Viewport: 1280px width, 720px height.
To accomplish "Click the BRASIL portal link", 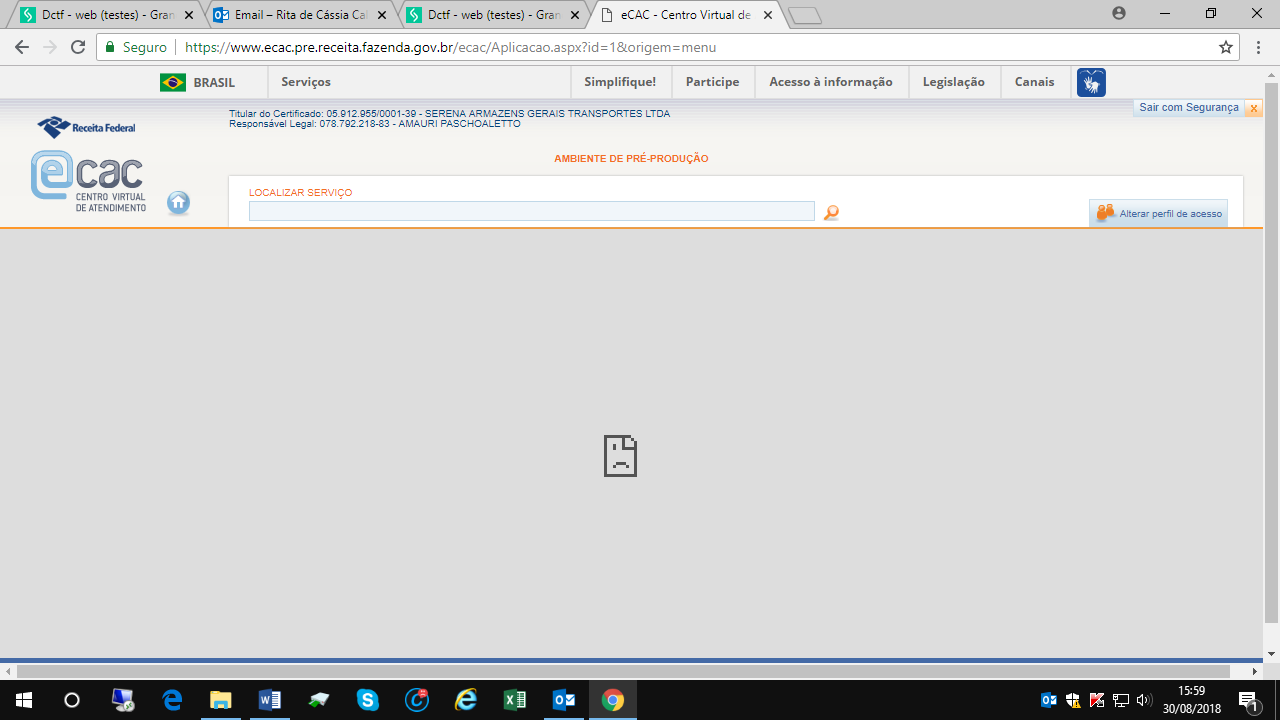I will point(214,82).
